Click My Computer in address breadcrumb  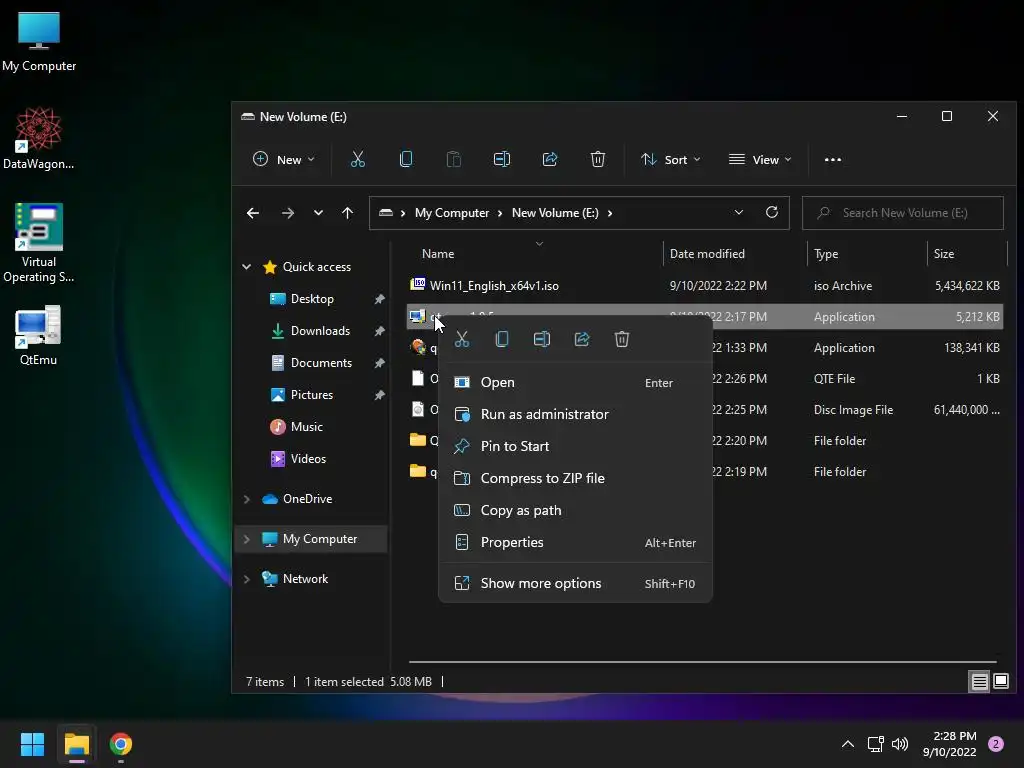click(x=452, y=213)
